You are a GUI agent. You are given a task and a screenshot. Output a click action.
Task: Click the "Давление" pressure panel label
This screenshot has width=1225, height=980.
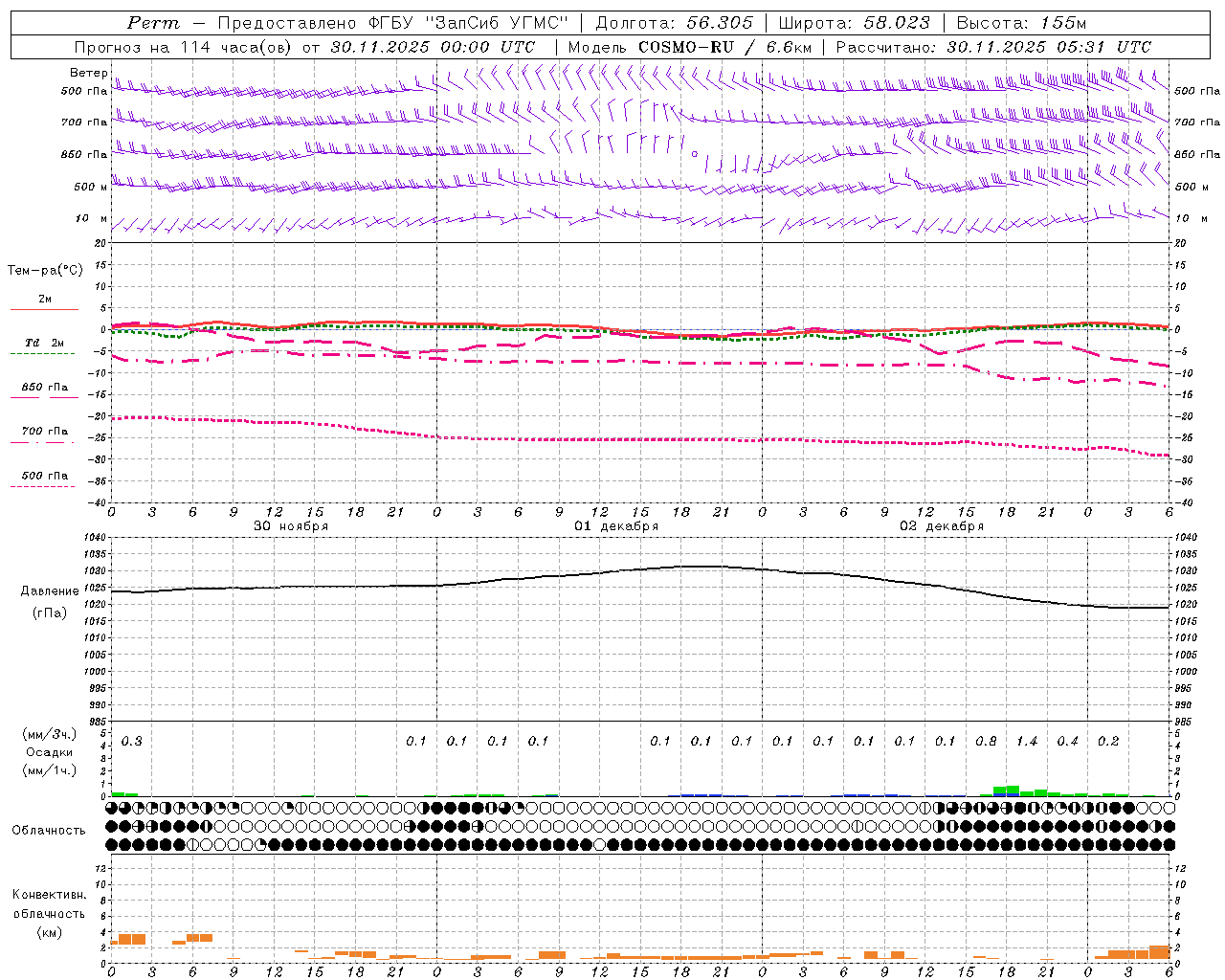[50, 591]
